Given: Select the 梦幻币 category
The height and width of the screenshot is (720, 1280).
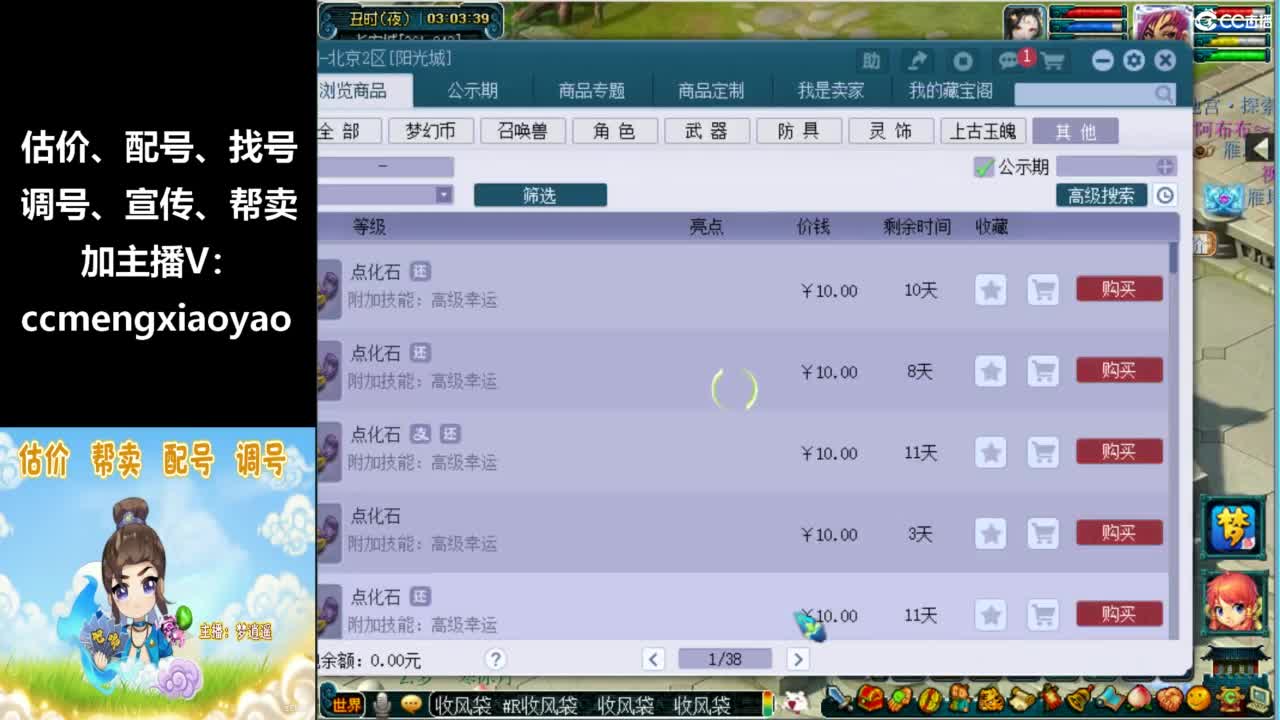Looking at the screenshot, I should (x=430, y=131).
